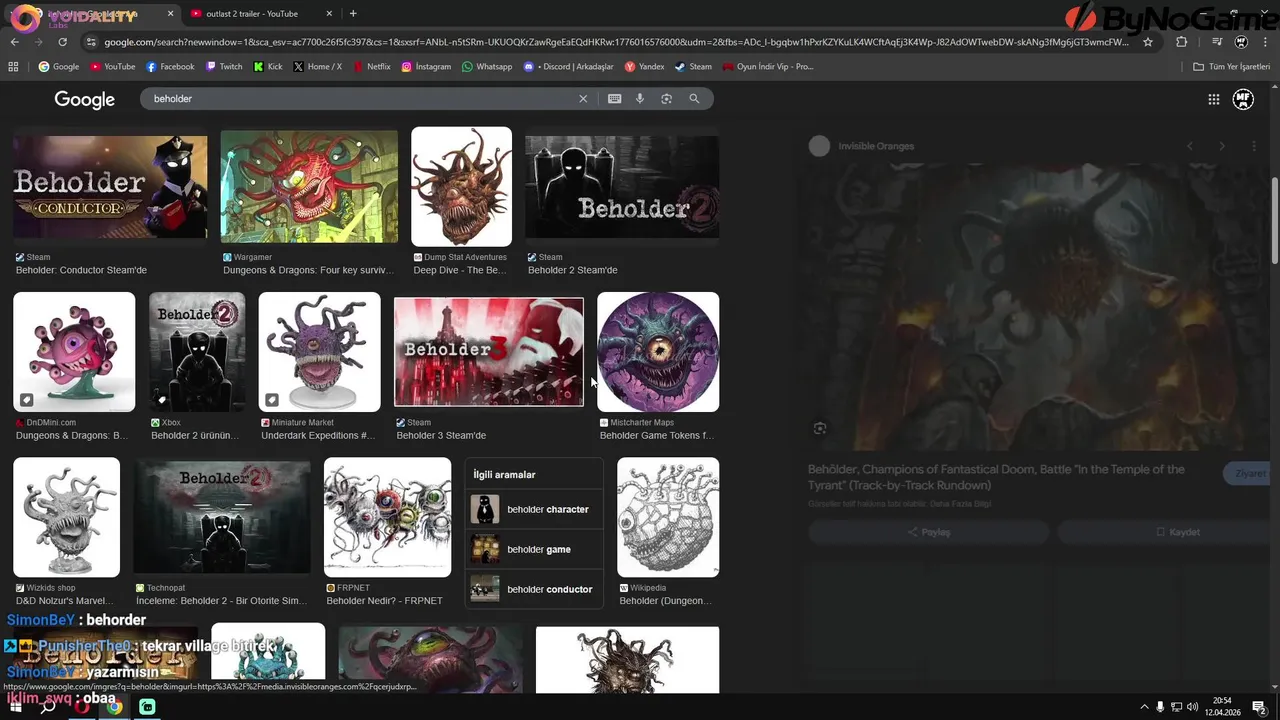Open the Whatsapp bookmark
This screenshot has height=720, width=1280.
coord(487,66)
